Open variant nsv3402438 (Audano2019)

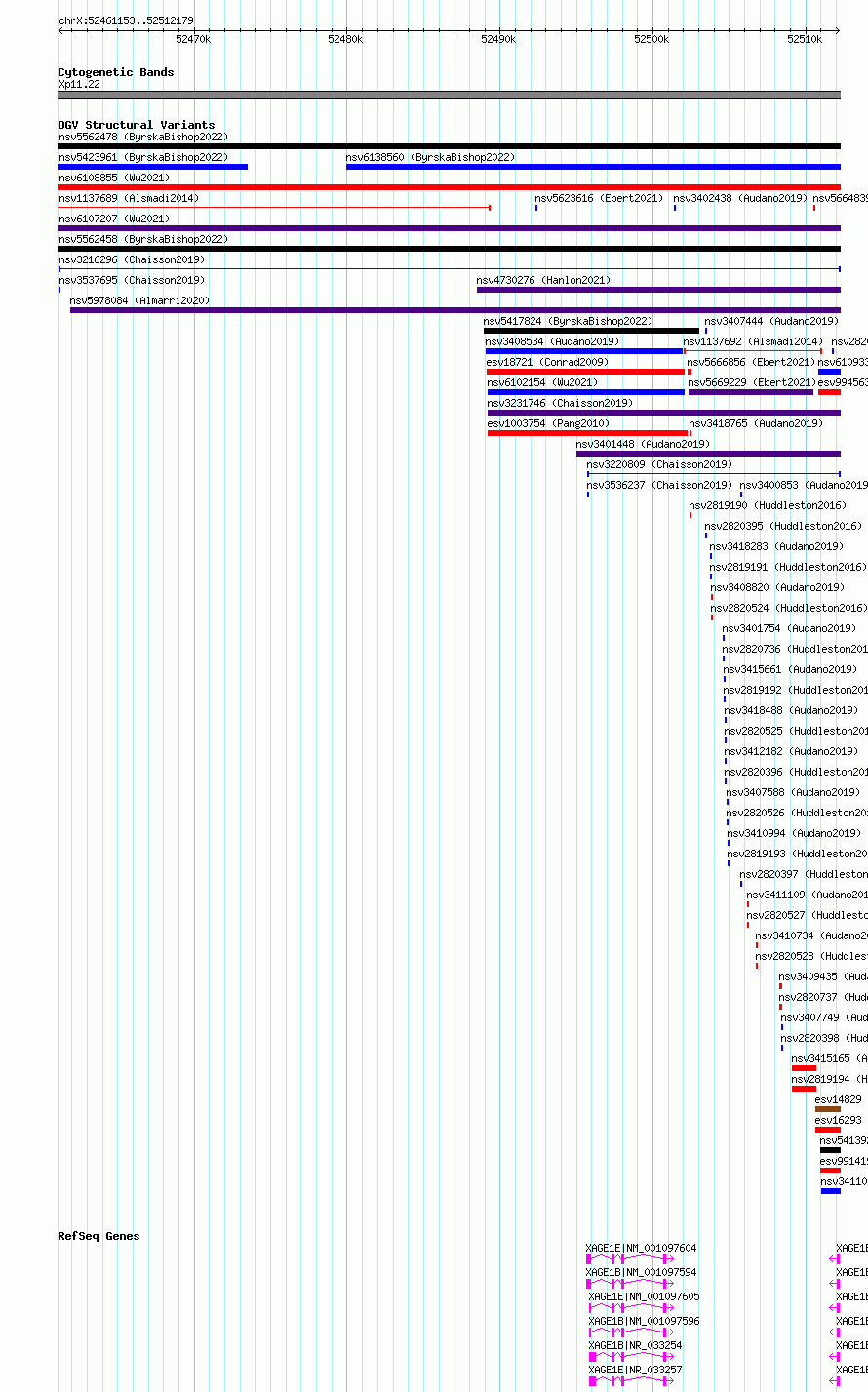coord(740,198)
